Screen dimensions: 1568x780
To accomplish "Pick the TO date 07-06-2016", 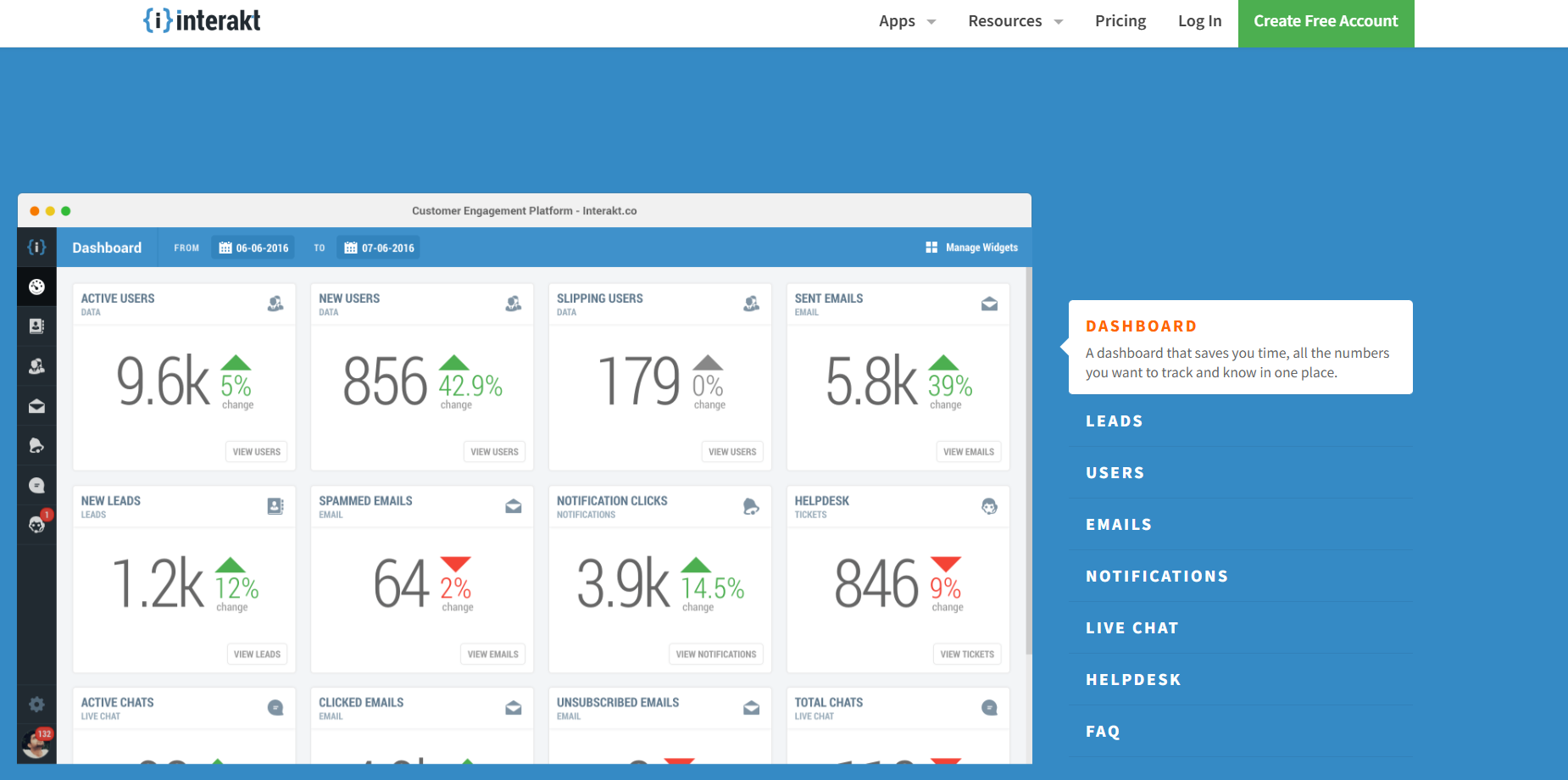I will (379, 248).
